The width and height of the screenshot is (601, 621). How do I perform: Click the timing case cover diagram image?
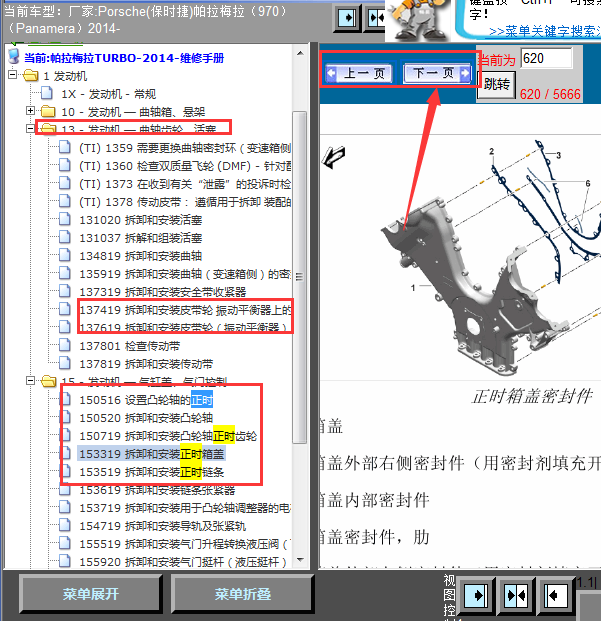click(461, 257)
